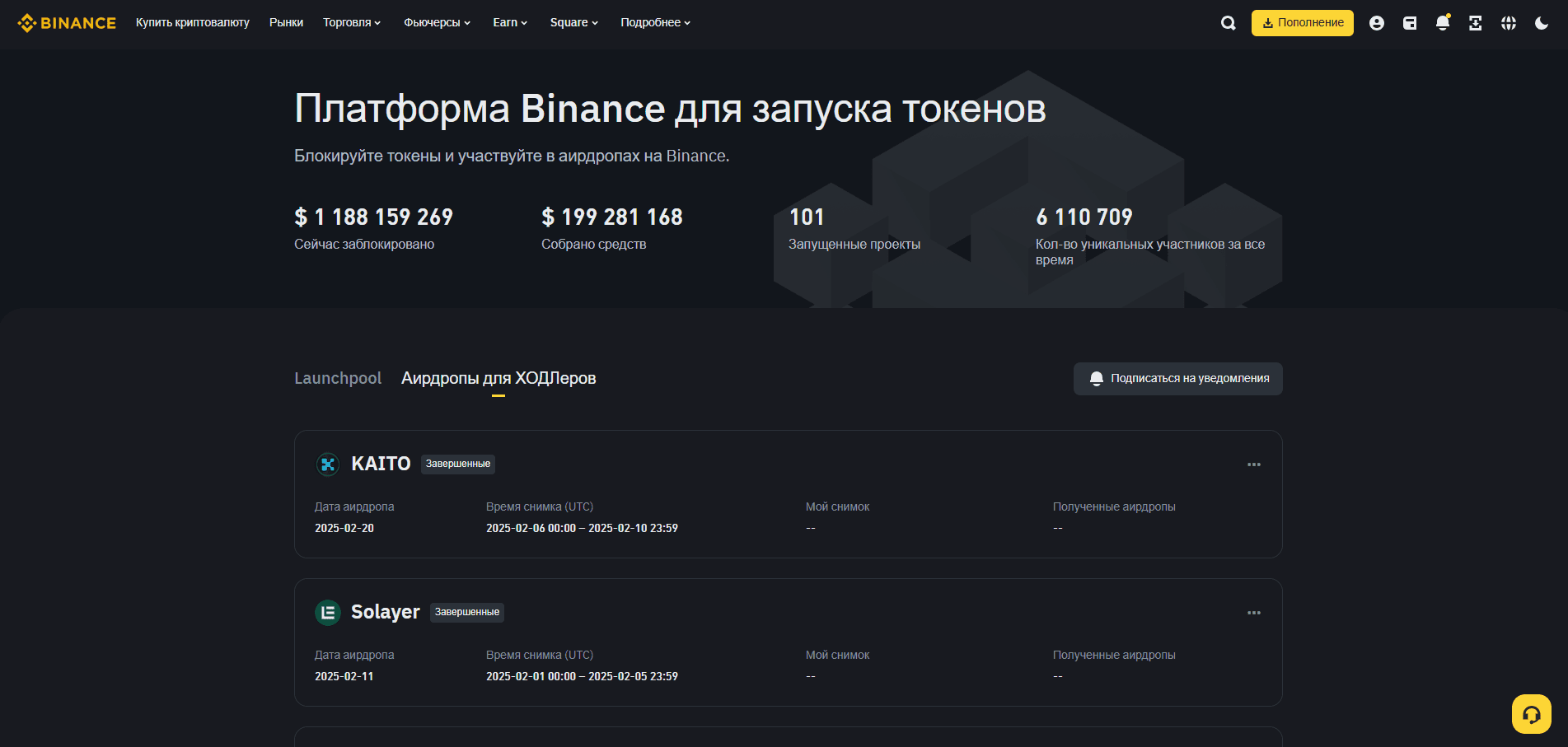1568x747 pixels.
Task: Click the KAITO token logo
Action: click(328, 465)
